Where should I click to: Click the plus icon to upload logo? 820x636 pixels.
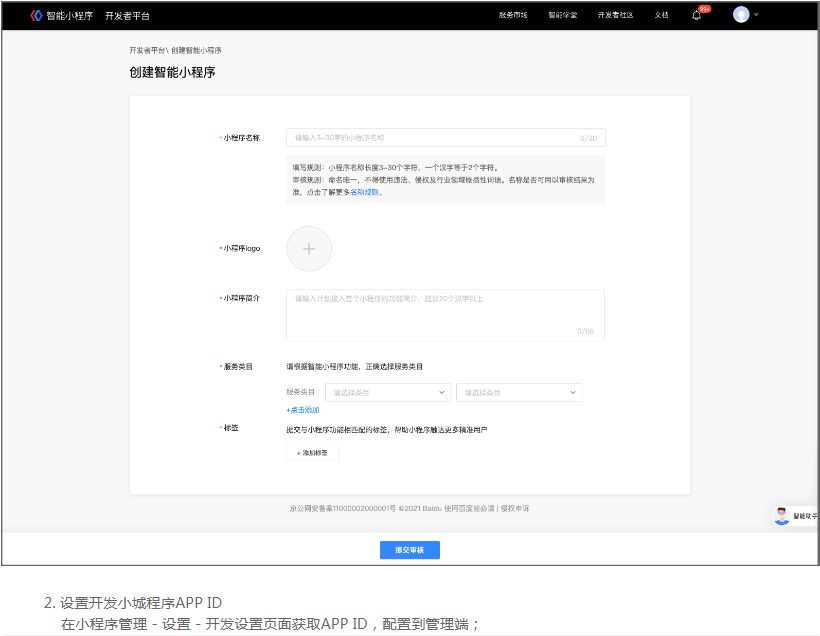(x=309, y=249)
